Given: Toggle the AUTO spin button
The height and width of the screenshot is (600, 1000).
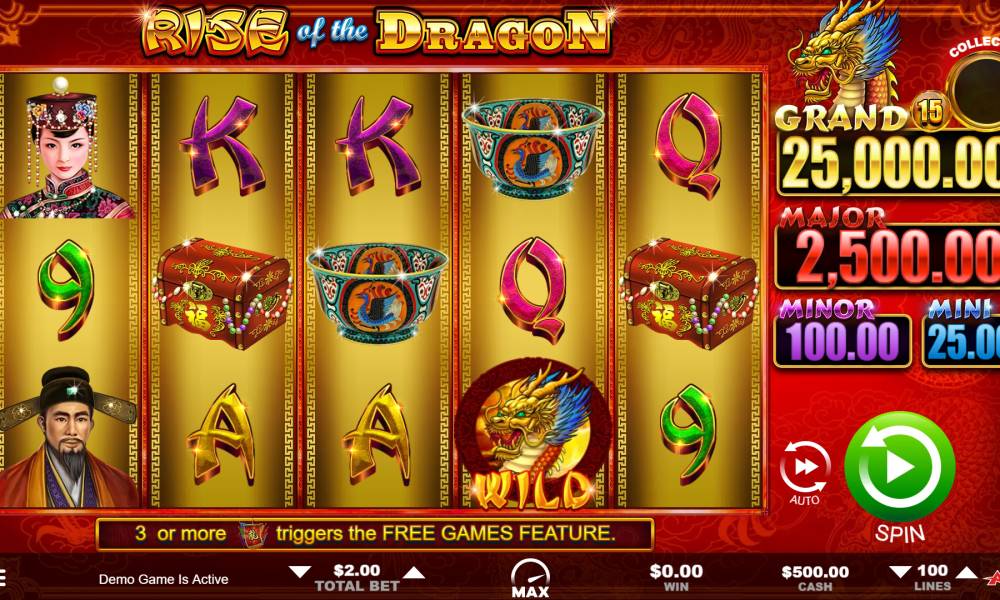Looking at the screenshot, I should [805, 472].
